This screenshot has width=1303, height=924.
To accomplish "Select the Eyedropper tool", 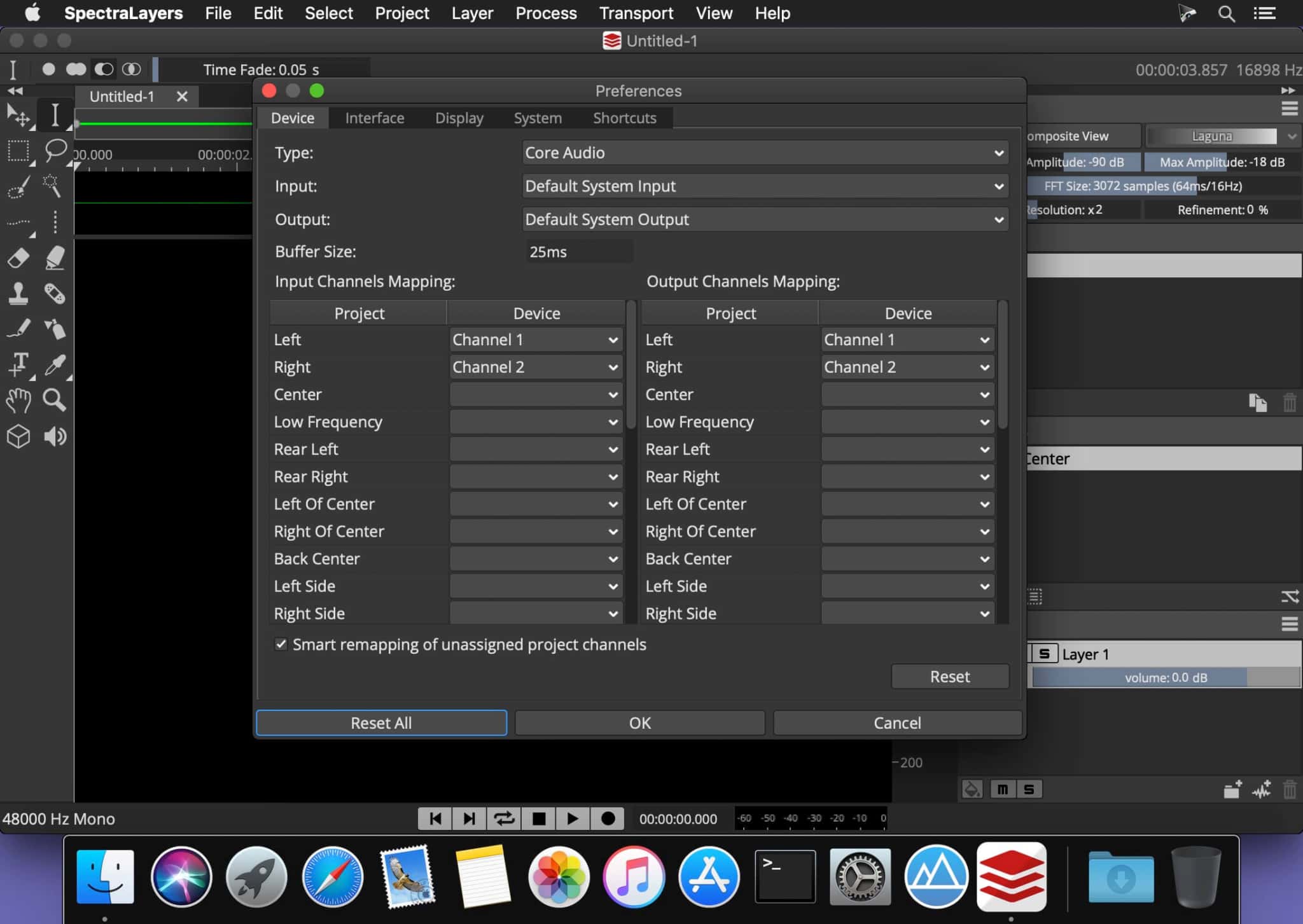I will tap(55, 365).
